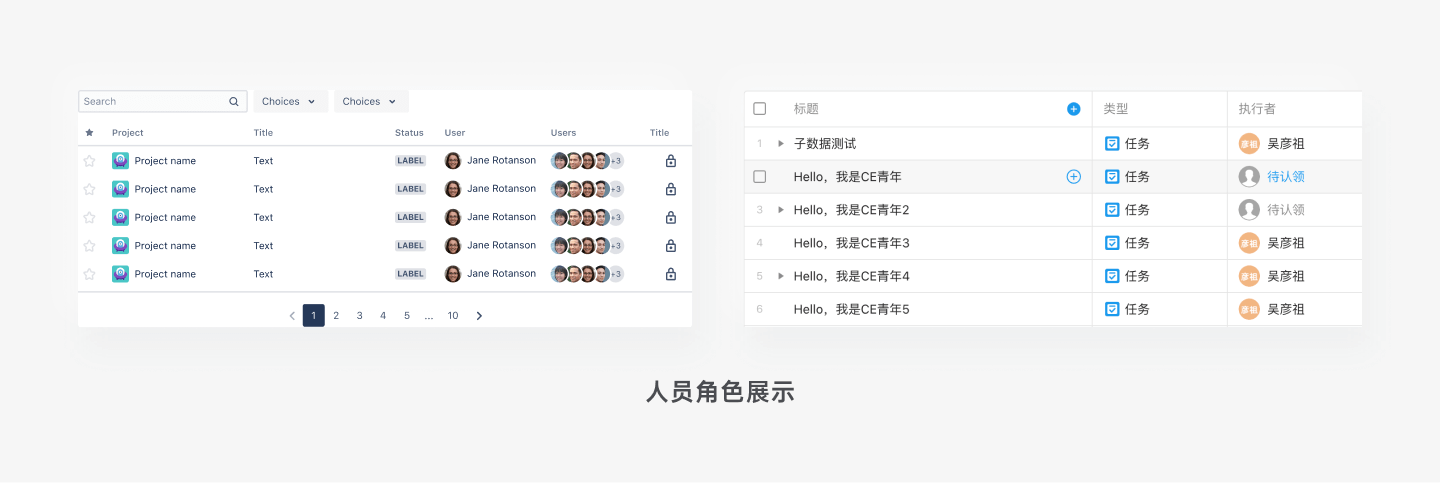Click the pagination ellipsis
This screenshot has width=1440, height=483.
coord(429,316)
